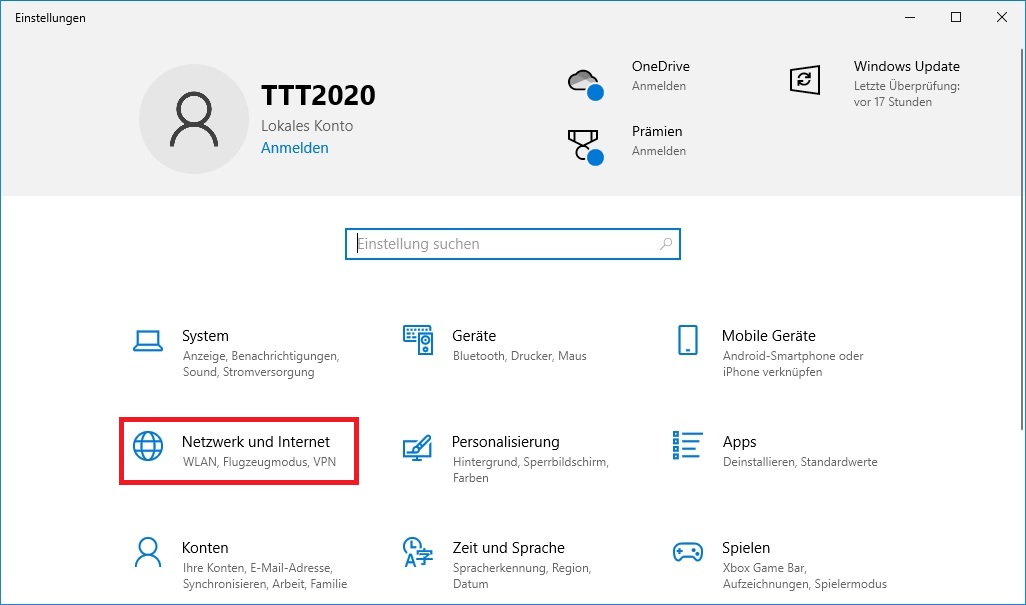Click the 'Lokales Konto' label
This screenshot has height=605, width=1026.
(307, 126)
